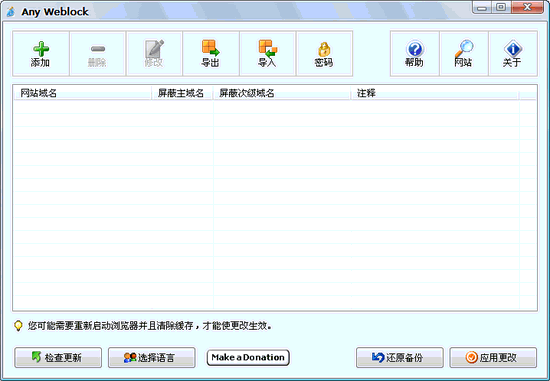Open the 导入 (Import) tool
The width and height of the screenshot is (550, 381).
click(x=268, y=54)
